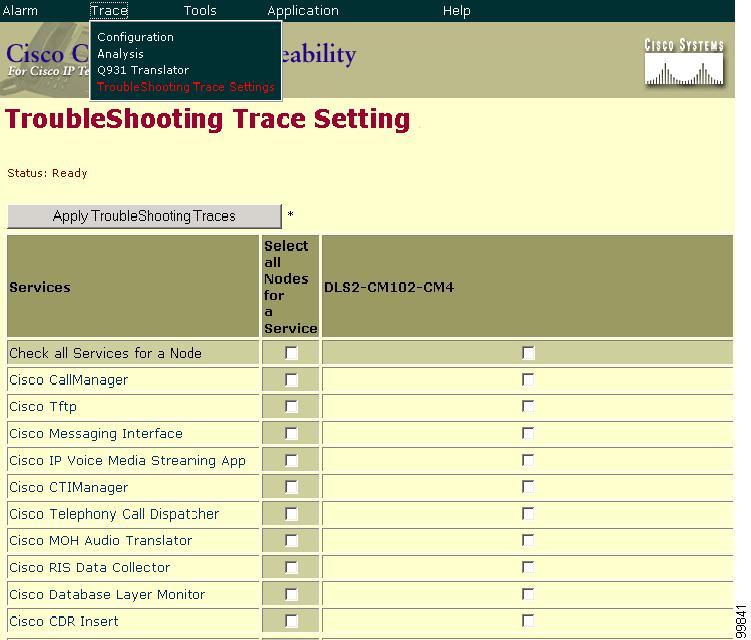Choose Analysis from Trace menu
751x640 pixels.
point(120,54)
